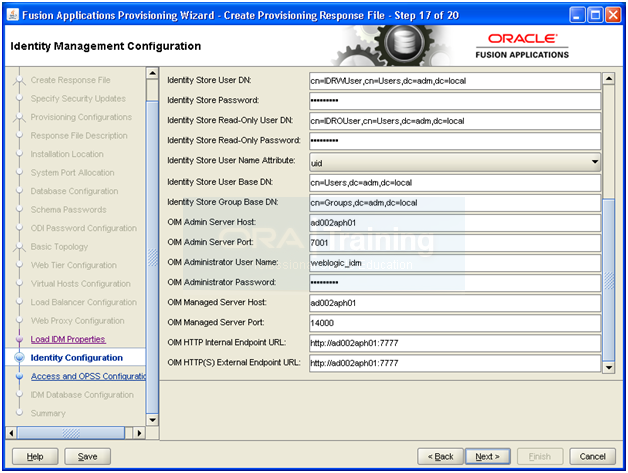The width and height of the screenshot is (628, 473).
Task: Click the OIM Managed Server Port field
Action: pyautogui.click(x=455, y=323)
